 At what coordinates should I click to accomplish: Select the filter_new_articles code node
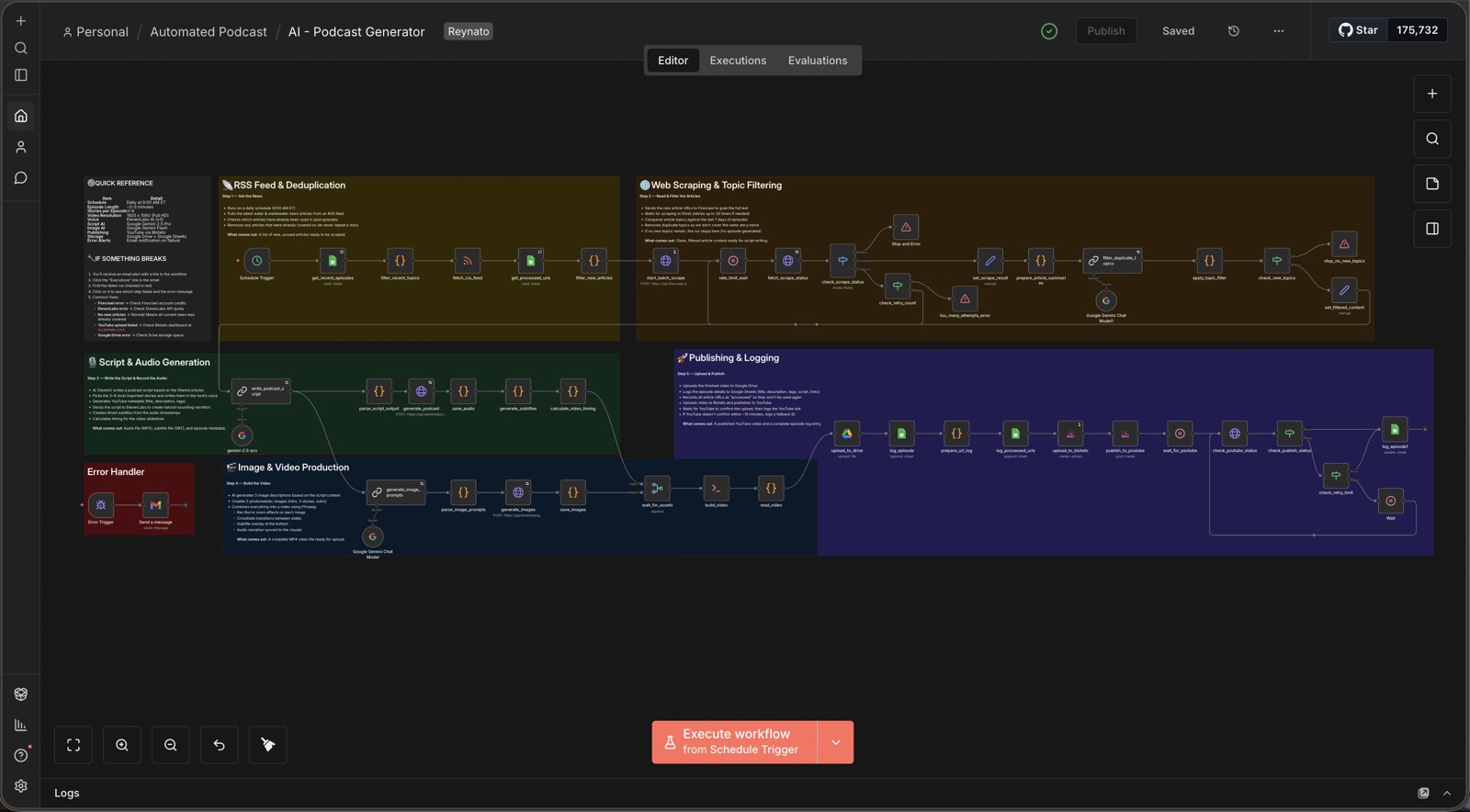click(x=594, y=261)
